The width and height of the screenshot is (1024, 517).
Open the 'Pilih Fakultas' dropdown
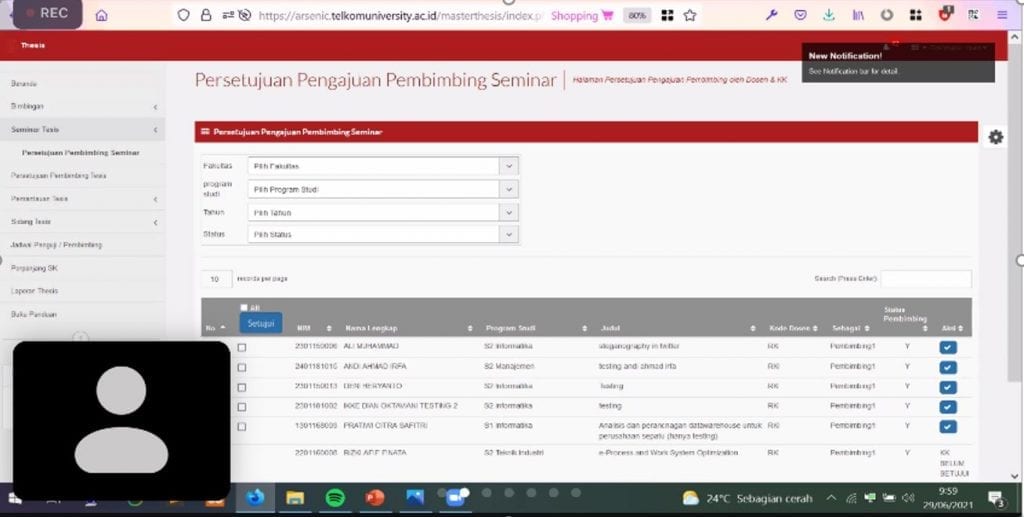click(x=383, y=166)
